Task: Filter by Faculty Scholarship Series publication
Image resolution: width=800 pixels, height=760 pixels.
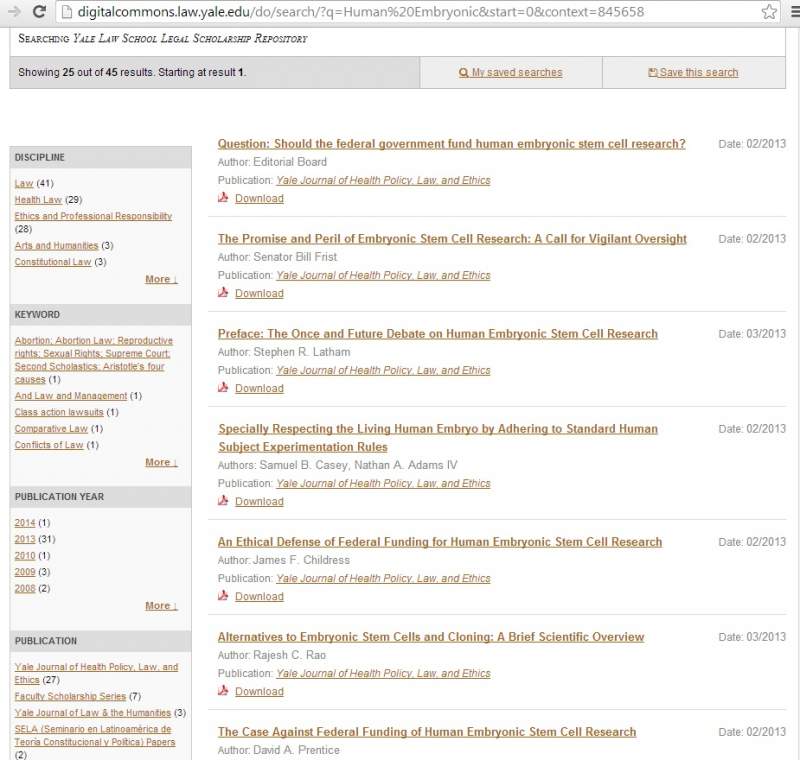Action: (x=70, y=696)
